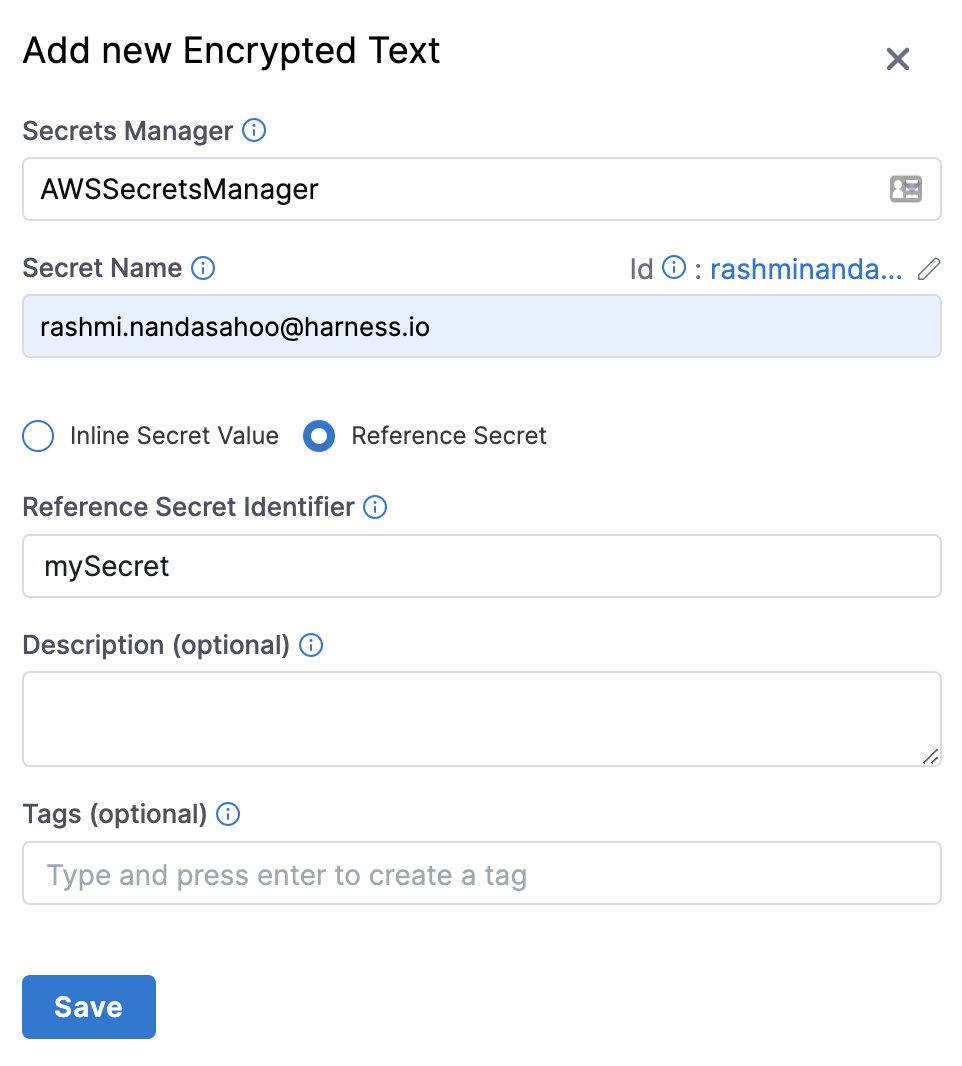Click the Description textarea resize handle
962x1066 pixels.
(x=931, y=757)
